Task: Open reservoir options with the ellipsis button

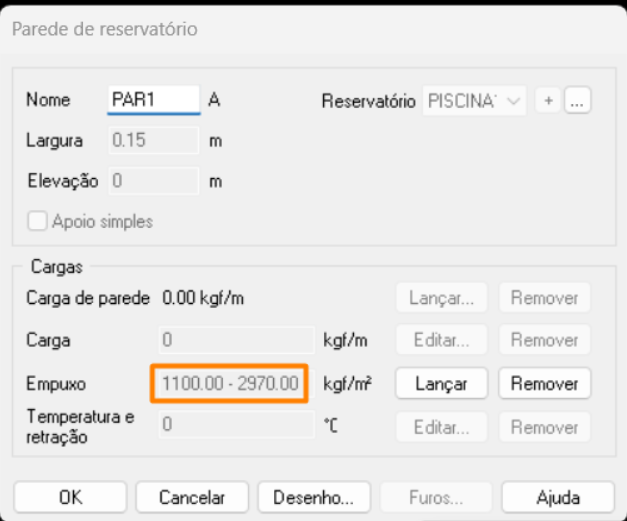Action: [x=577, y=100]
